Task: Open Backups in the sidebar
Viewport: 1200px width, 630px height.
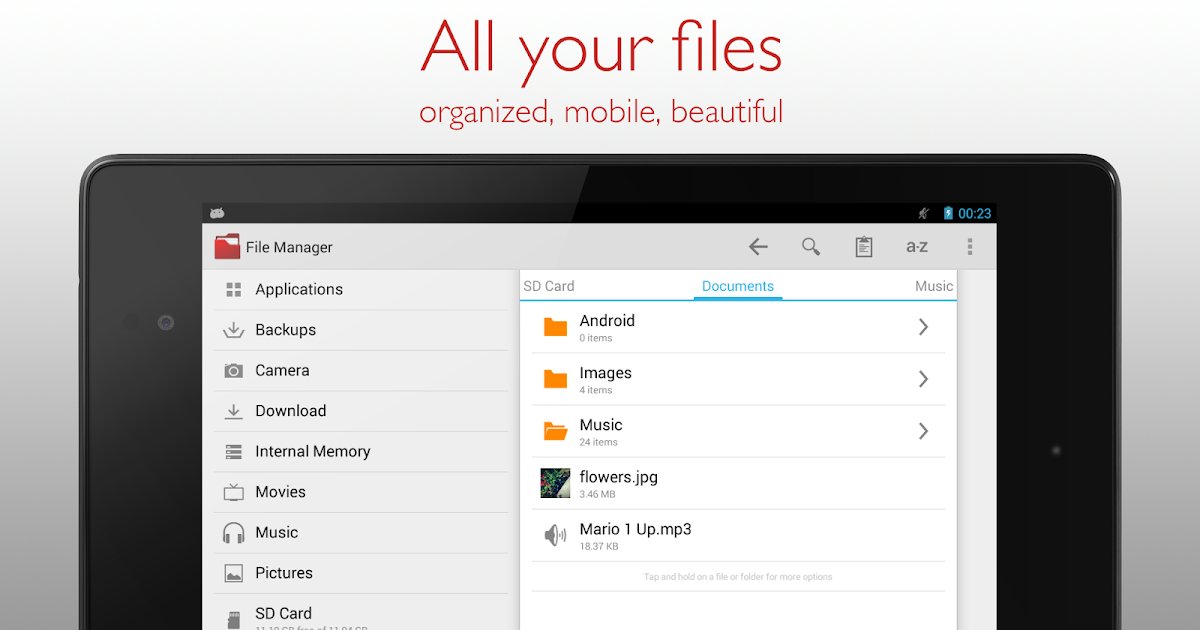Action: (285, 330)
